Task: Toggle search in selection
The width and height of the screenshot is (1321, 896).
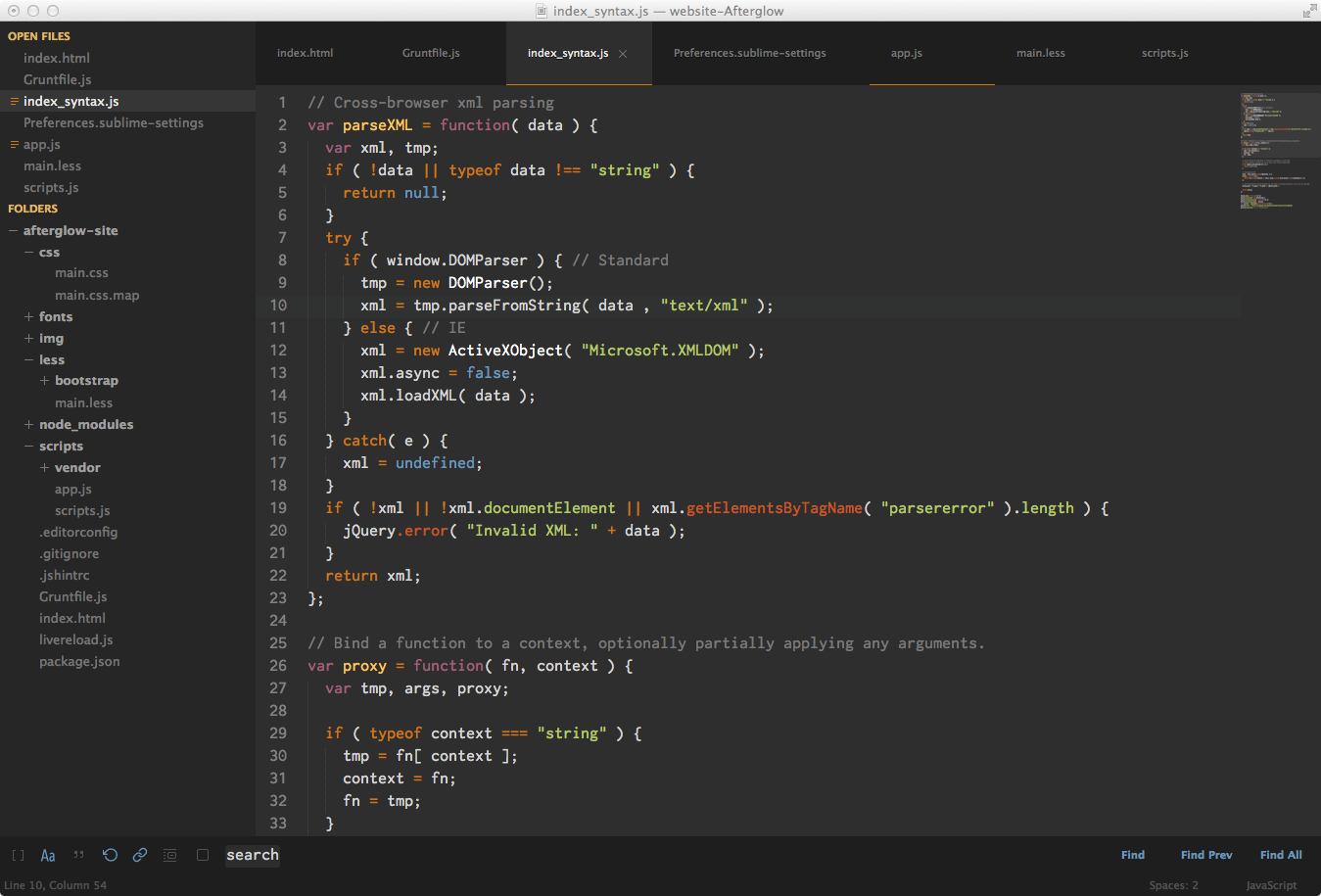Action: tap(140, 855)
